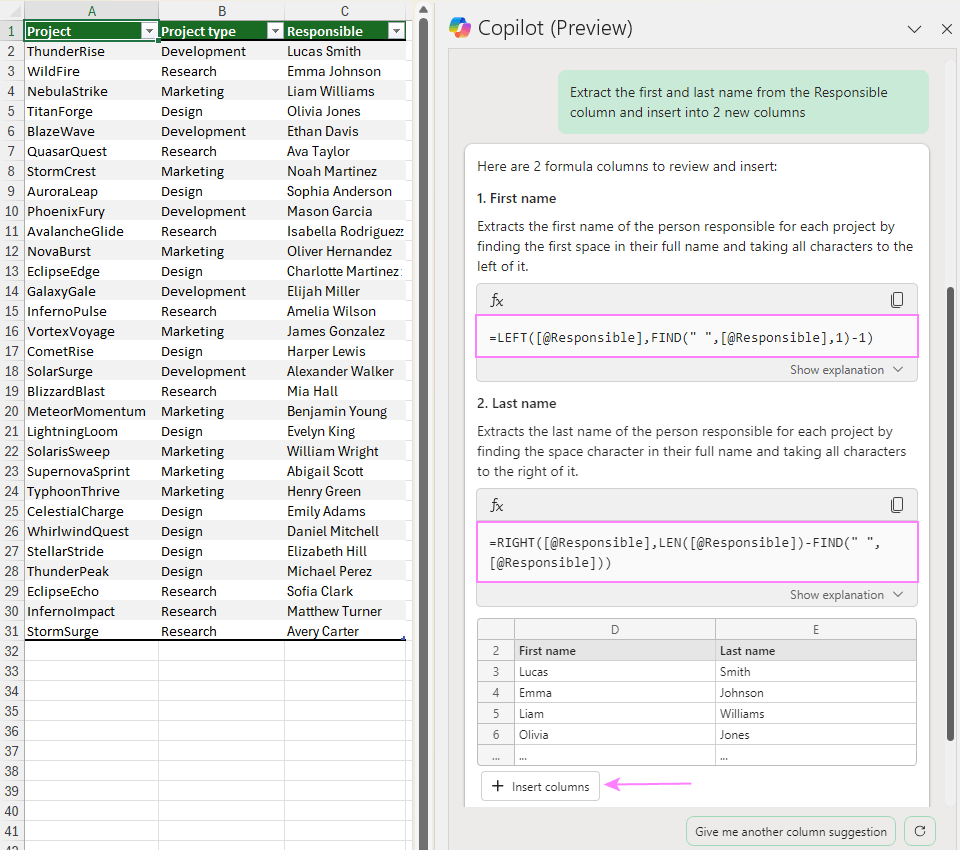
Task: Select cell InfernoPulse
Action: pos(91,312)
